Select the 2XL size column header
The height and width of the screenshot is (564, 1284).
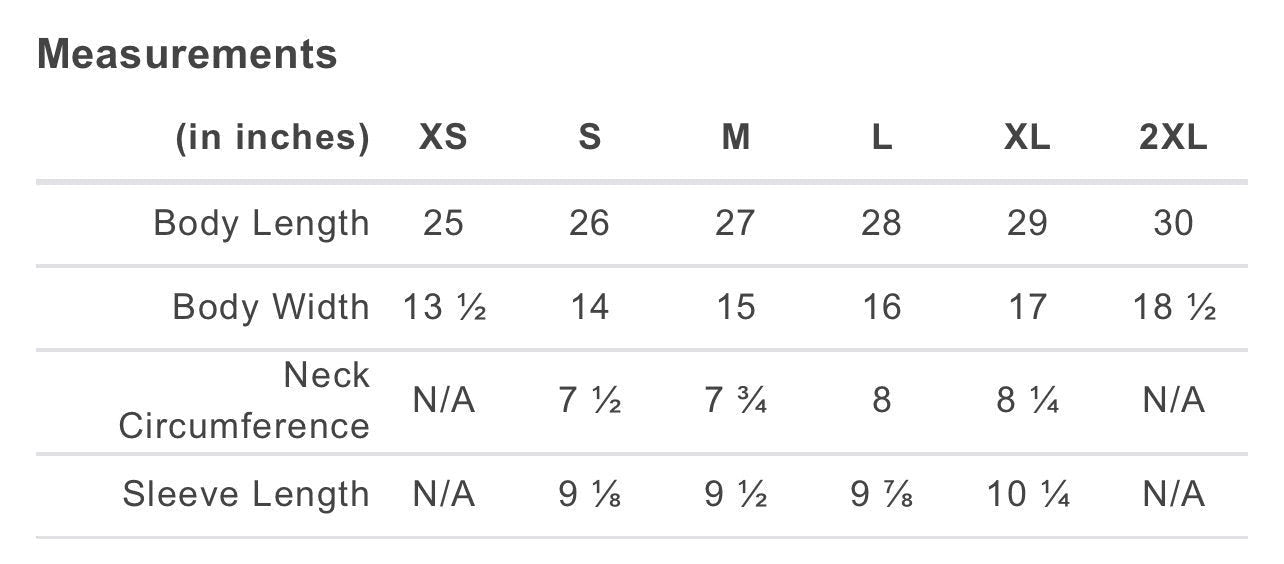[1173, 138]
